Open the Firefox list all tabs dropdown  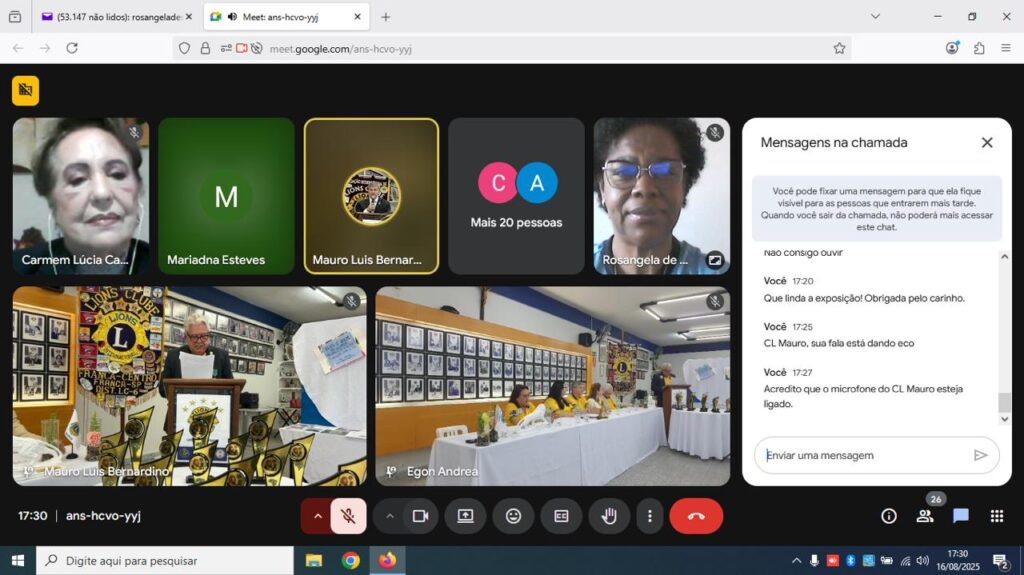click(x=875, y=17)
